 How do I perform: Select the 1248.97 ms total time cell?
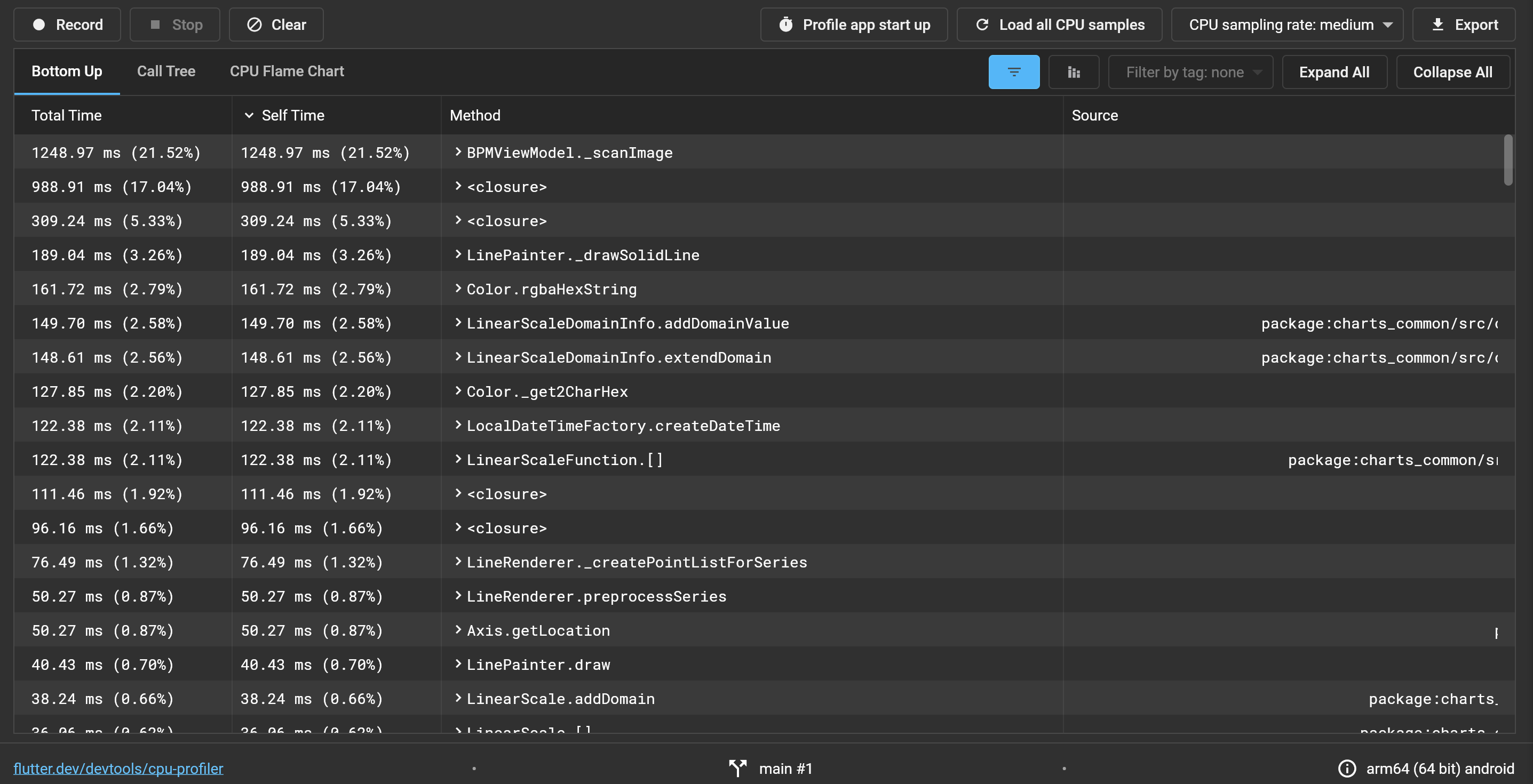click(116, 153)
